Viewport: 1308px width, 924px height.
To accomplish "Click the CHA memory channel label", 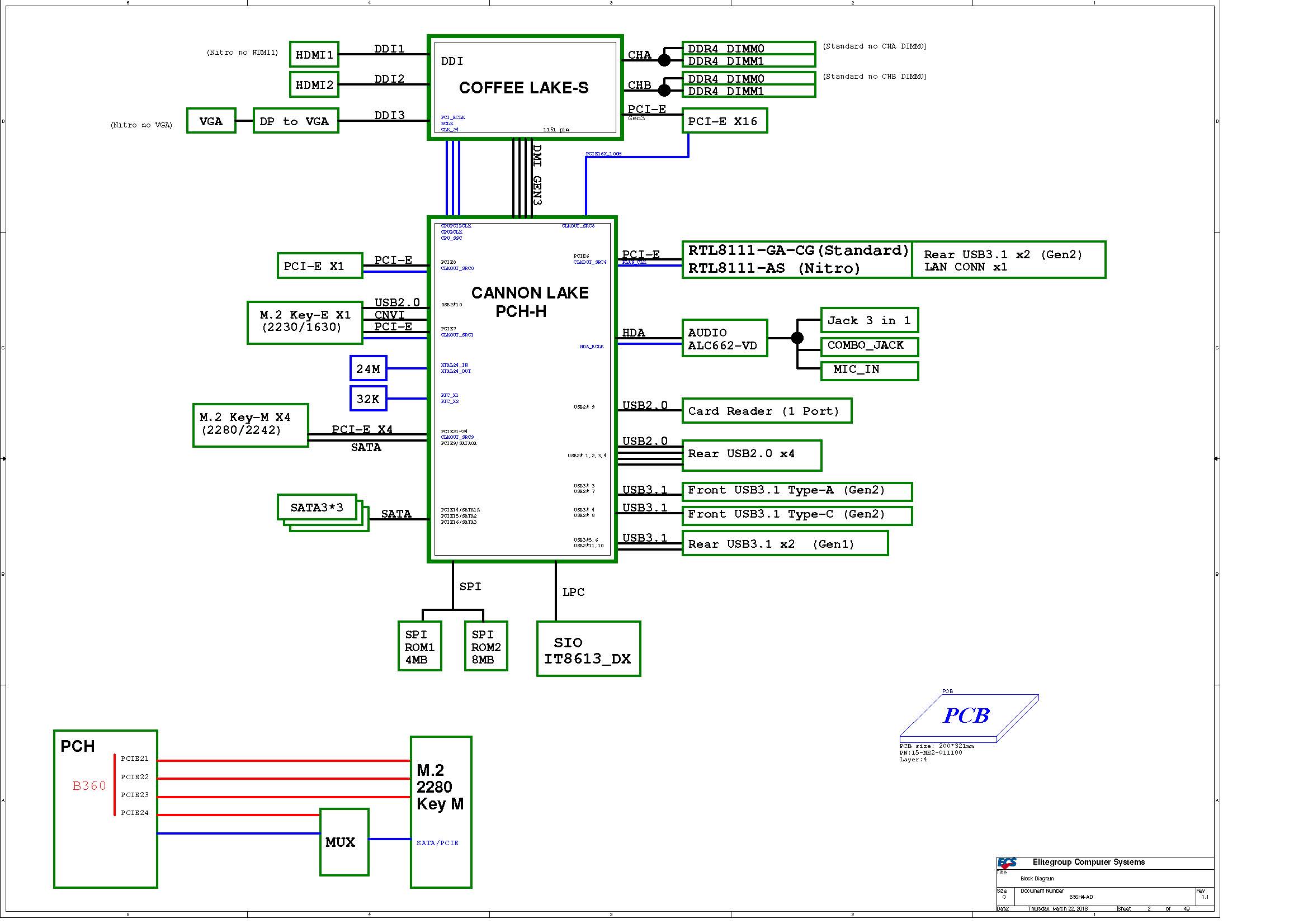I will click(x=639, y=55).
